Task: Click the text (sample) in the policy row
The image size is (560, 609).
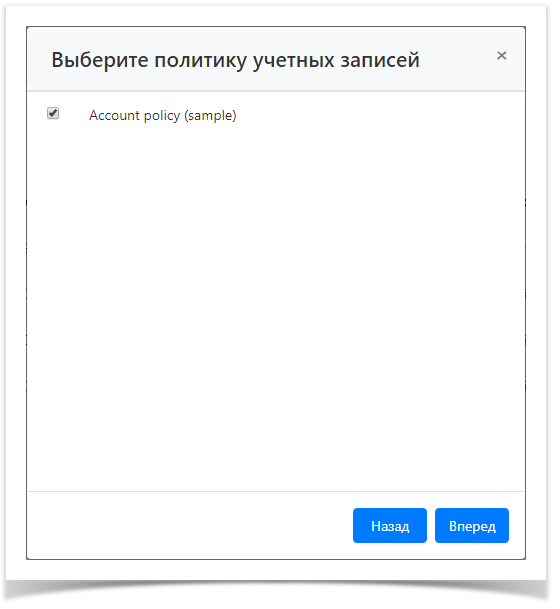Action: [210, 116]
